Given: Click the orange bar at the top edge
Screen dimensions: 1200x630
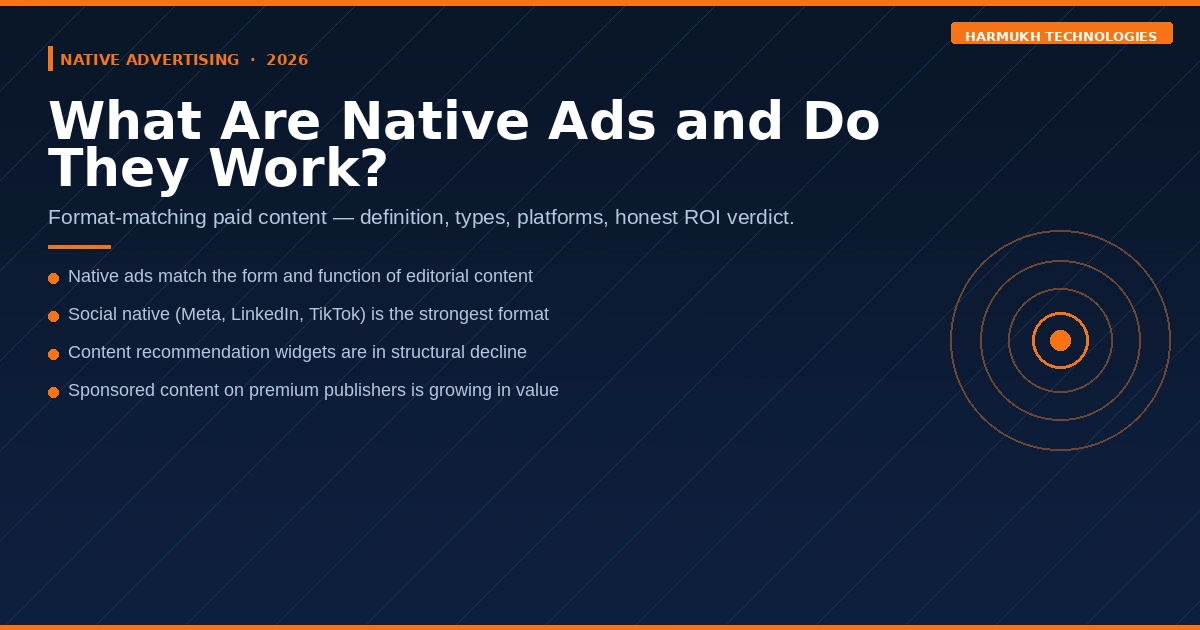Looking at the screenshot, I should coord(600,3).
